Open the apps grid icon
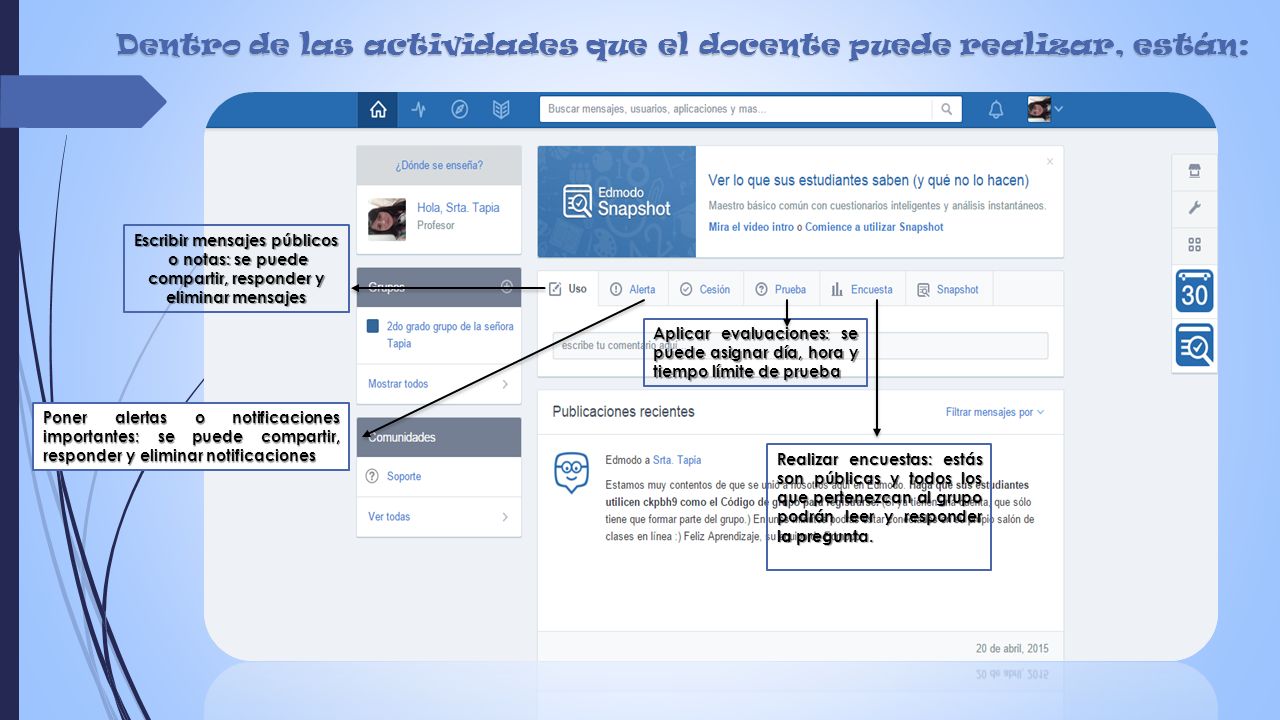This screenshot has height=720, width=1280. click(x=1194, y=245)
